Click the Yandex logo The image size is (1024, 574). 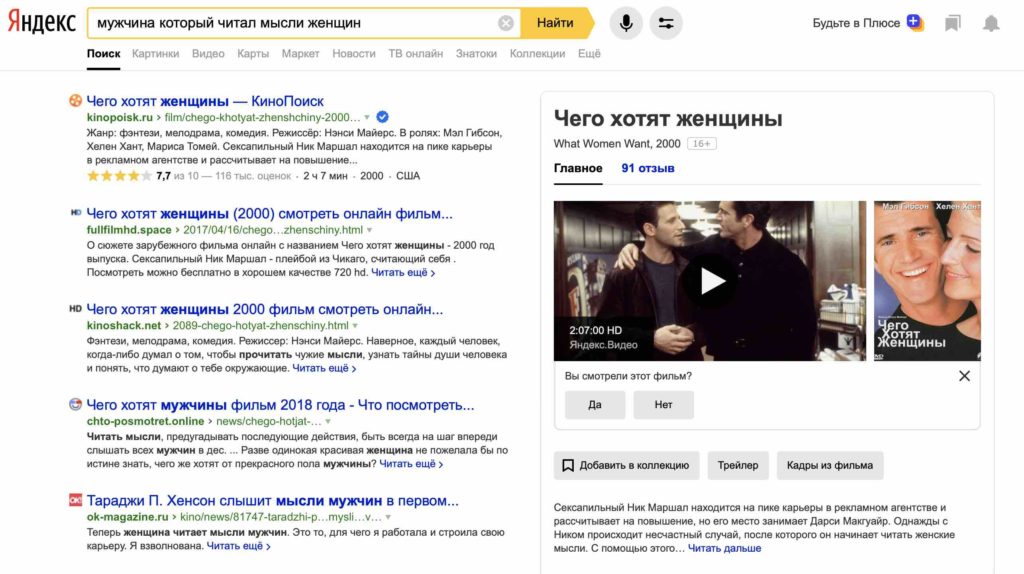pyautogui.click(x=42, y=22)
